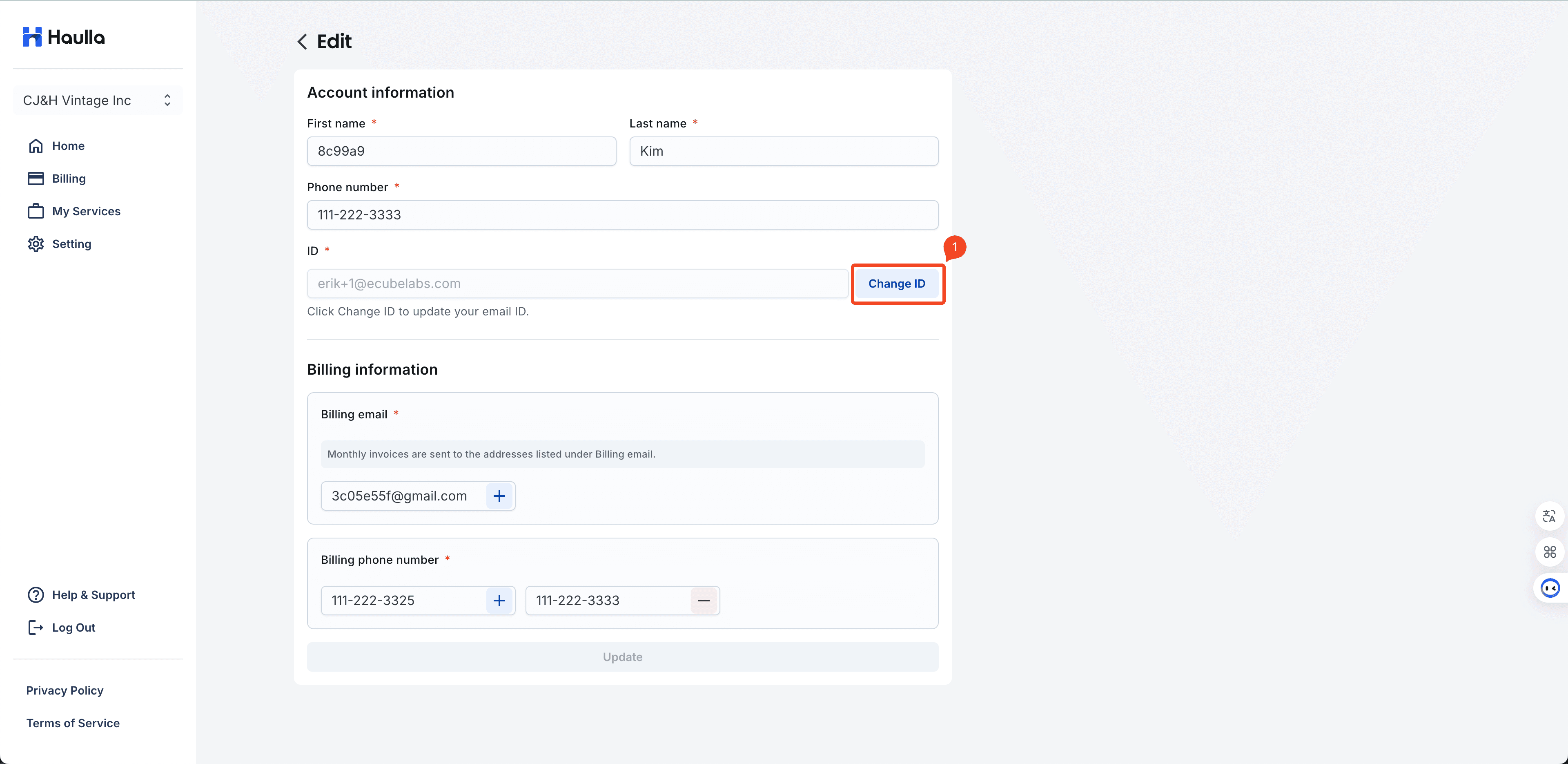Open My Services in the sidebar
This screenshot has height=764, width=1568.
point(86,211)
